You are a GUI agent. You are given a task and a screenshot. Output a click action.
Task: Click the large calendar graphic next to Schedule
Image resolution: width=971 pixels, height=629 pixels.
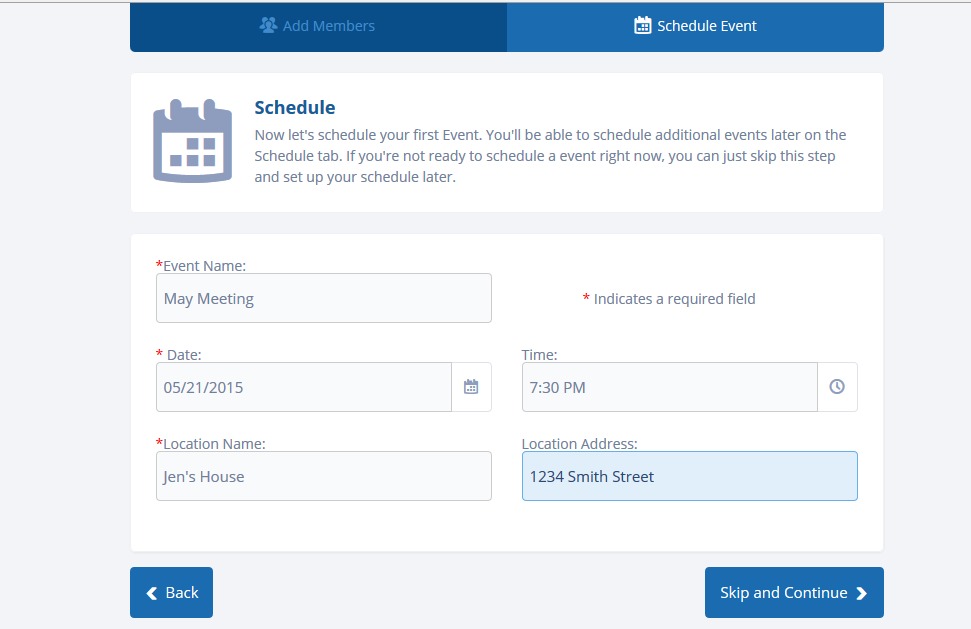click(192, 141)
